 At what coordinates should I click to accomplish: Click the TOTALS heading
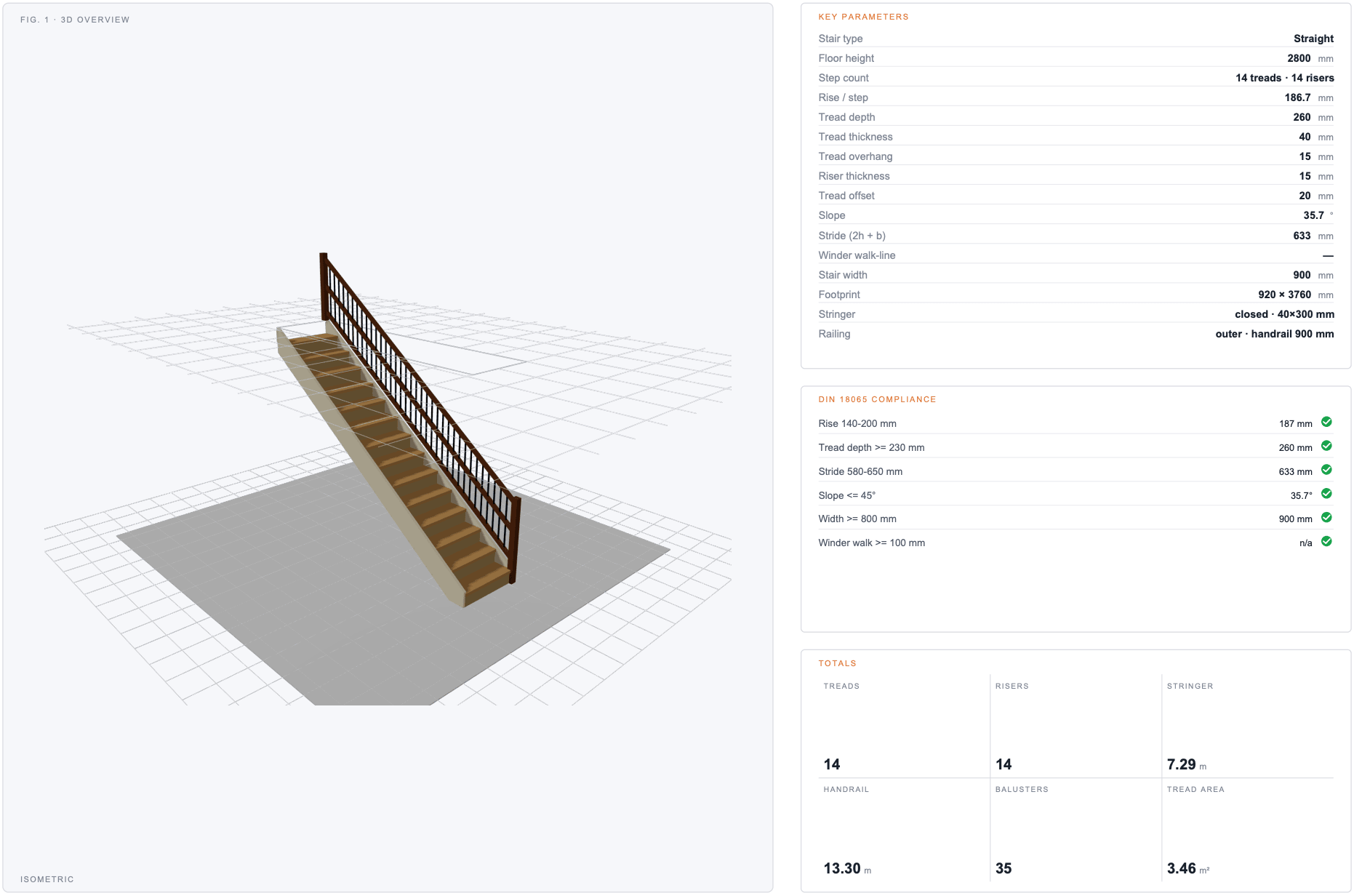click(x=837, y=663)
